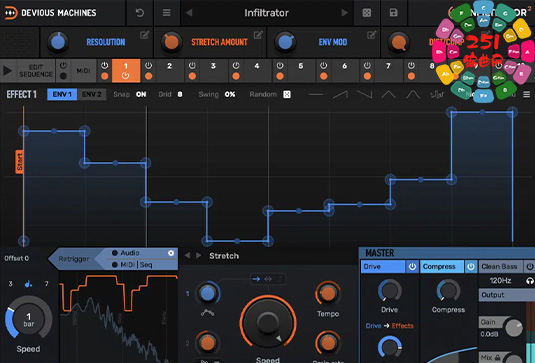Switch to the ENV 2 tab
This screenshot has height=363, width=535.
point(91,95)
